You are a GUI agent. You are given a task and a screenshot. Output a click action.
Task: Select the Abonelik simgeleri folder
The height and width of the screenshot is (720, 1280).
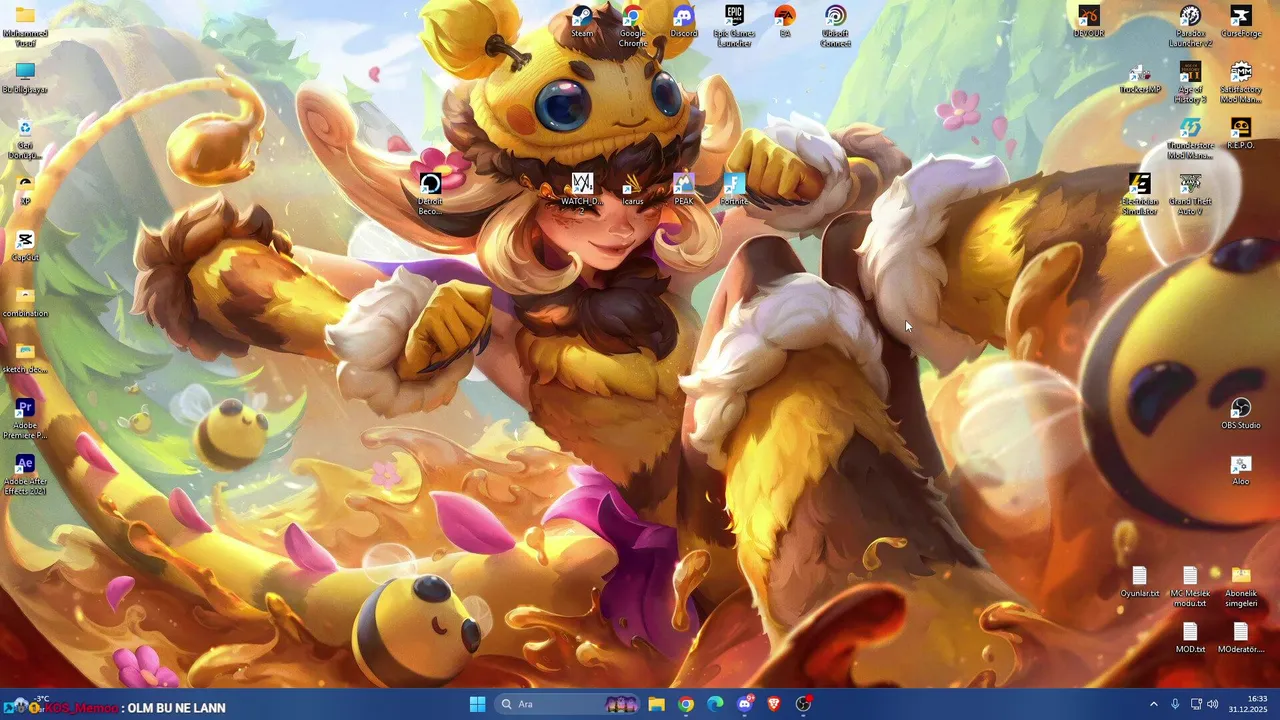pyautogui.click(x=1241, y=587)
